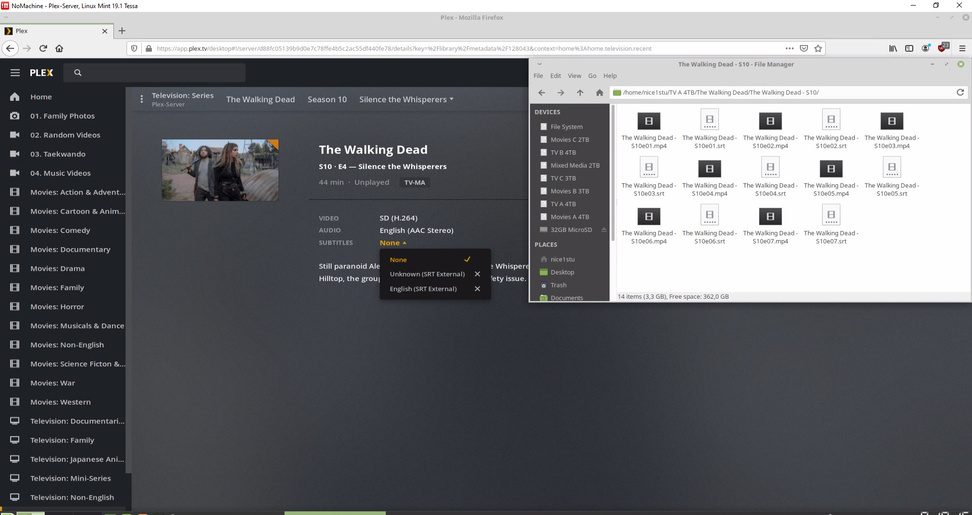Image resolution: width=972 pixels, height=515 pixels.
Task: Go to parent folder in File Manager
Action: pos(580,92)
